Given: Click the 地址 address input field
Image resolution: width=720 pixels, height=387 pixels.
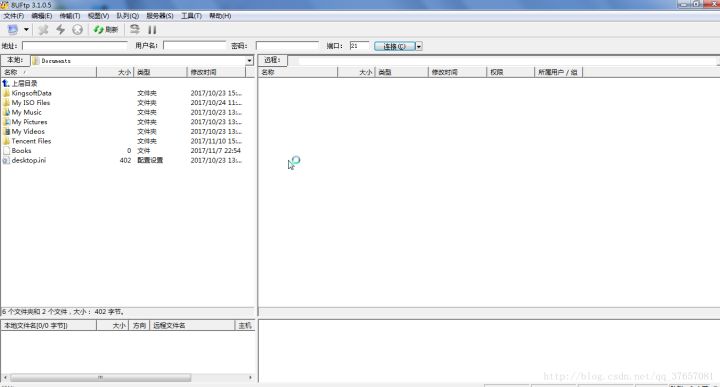Looking at the screenshot, I should (x=75, y=46).
